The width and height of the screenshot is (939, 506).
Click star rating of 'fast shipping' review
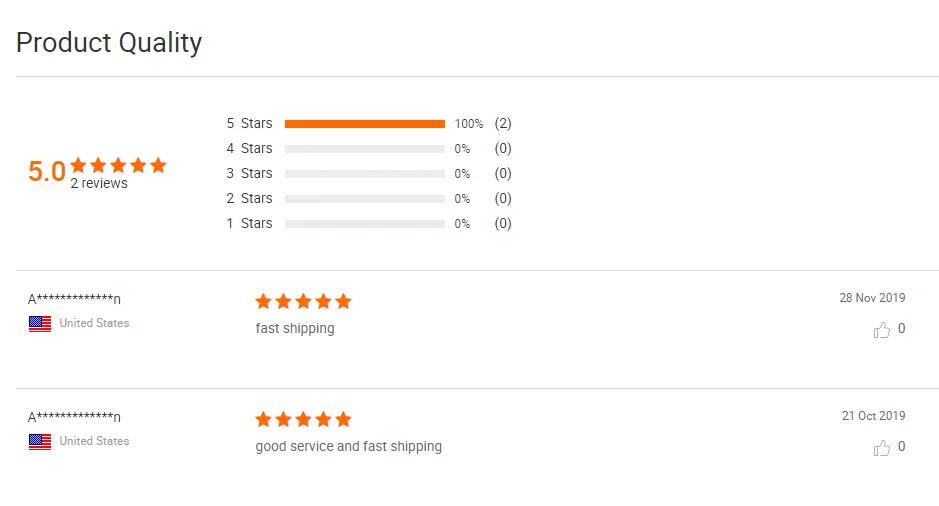(303, 302)
